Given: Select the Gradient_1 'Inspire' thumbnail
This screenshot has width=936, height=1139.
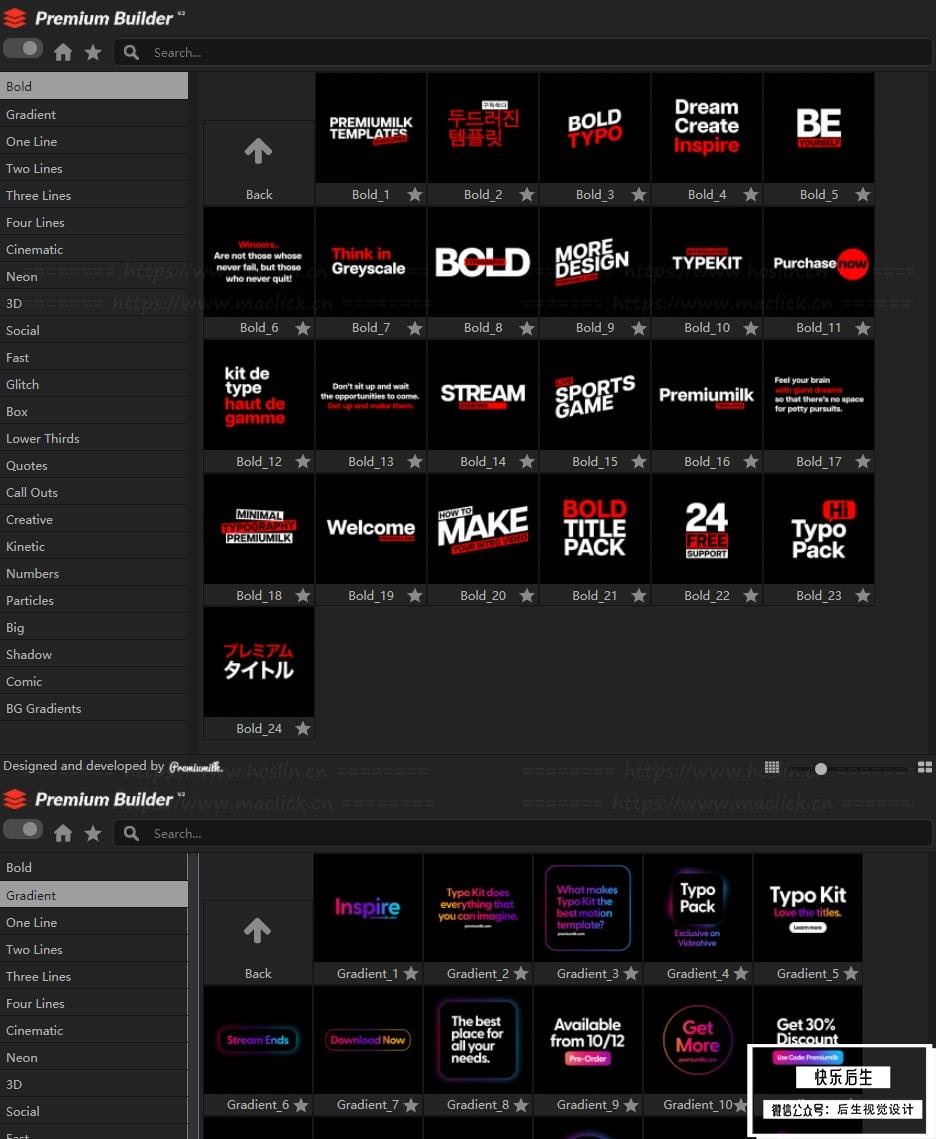Looking at the screenshot, I should 367,908.
